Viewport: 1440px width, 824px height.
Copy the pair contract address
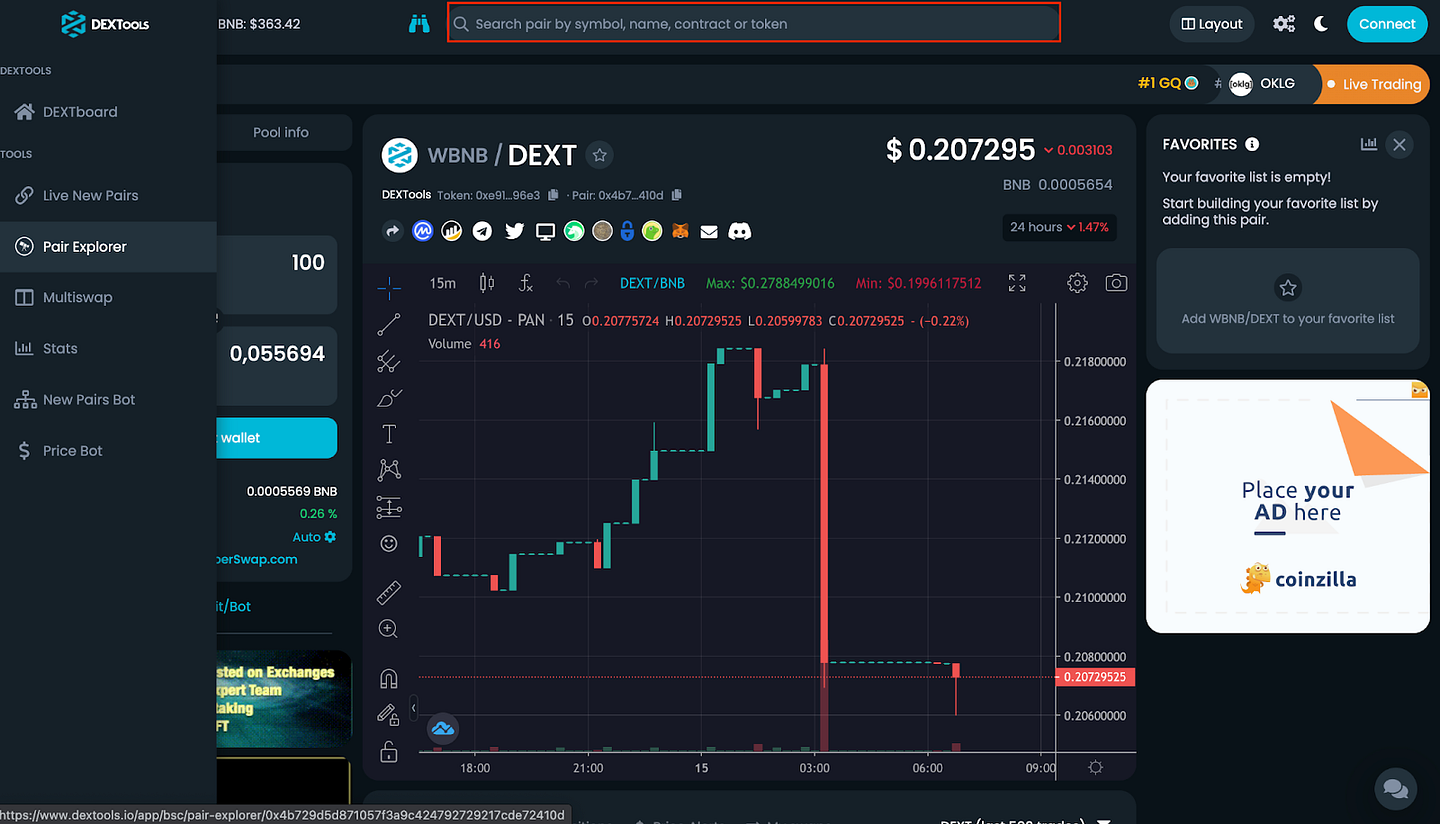tap(677, 195)
